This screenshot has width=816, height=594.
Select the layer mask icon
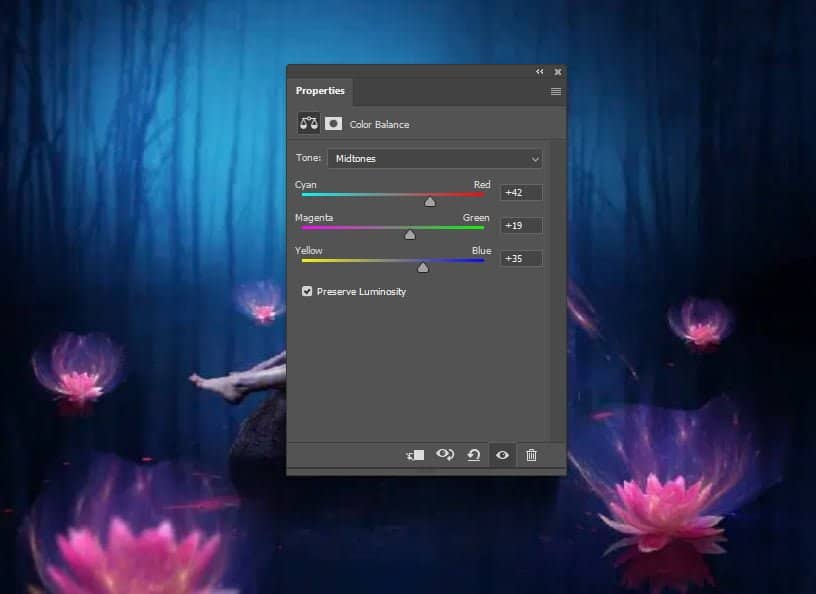[x=333, y=124]
